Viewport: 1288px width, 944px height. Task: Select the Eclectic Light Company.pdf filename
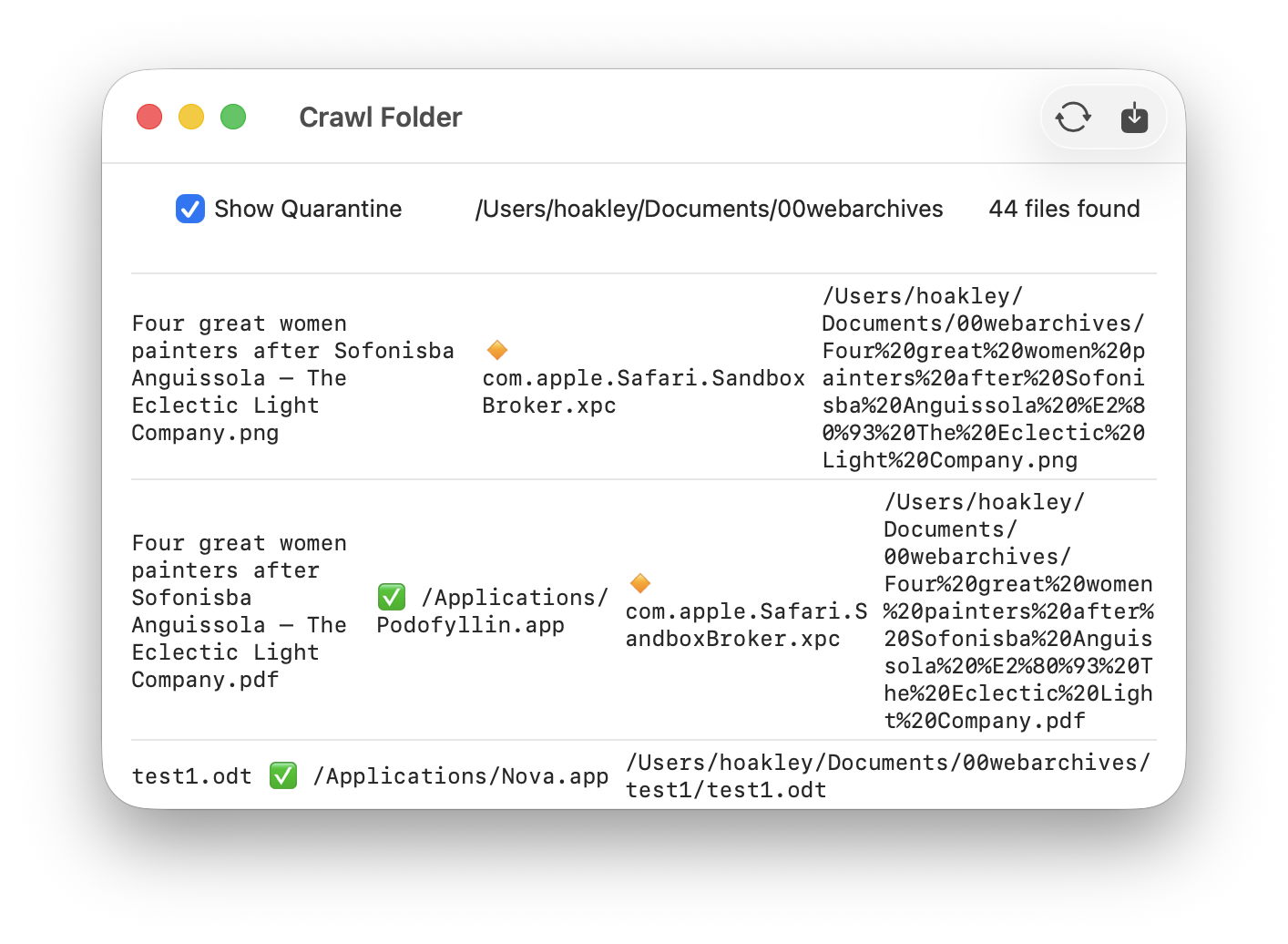pos(239,611)
